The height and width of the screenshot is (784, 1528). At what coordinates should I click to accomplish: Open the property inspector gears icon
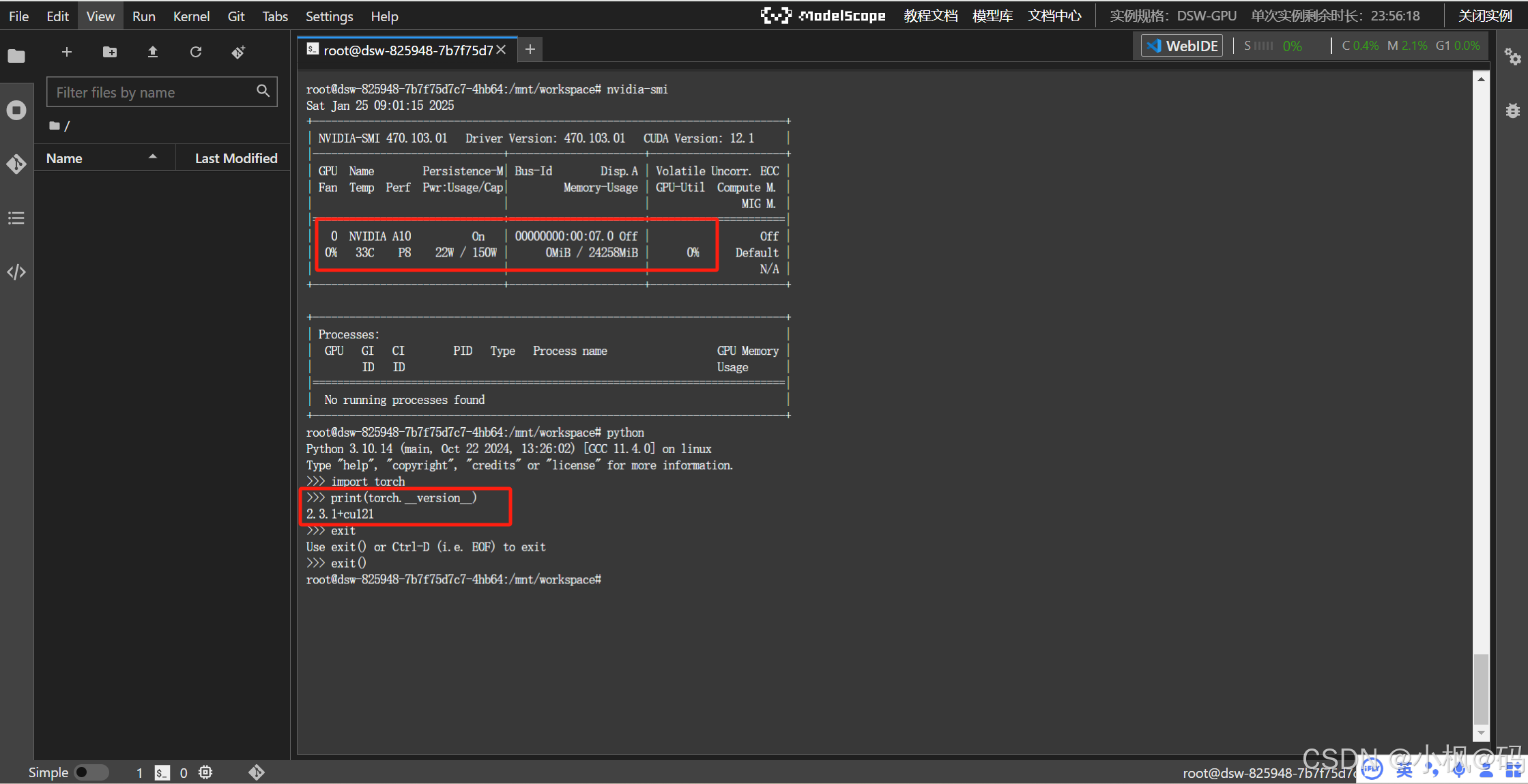(1512, 57)
